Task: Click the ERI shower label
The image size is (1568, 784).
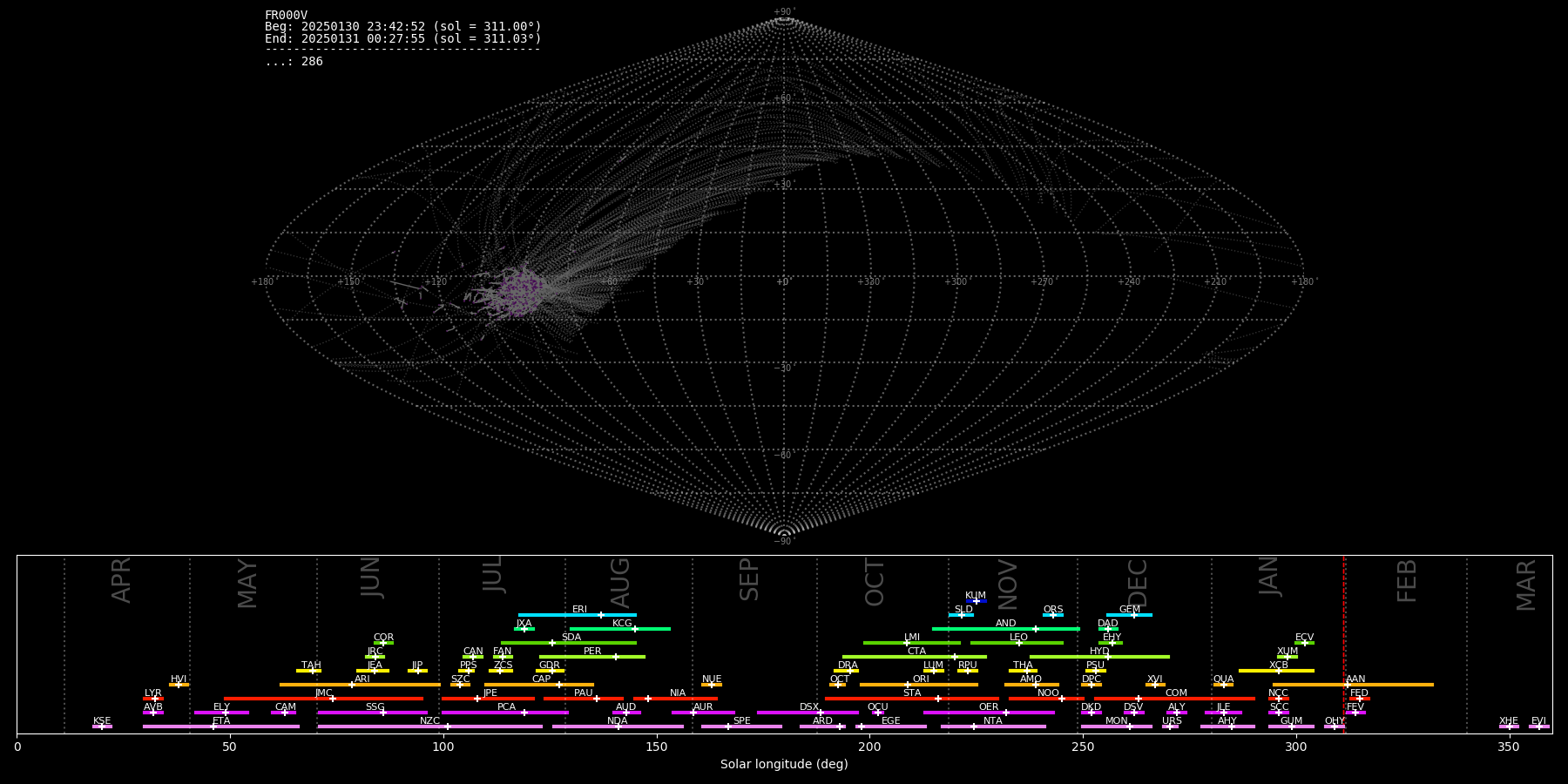Action: (579, 609)
